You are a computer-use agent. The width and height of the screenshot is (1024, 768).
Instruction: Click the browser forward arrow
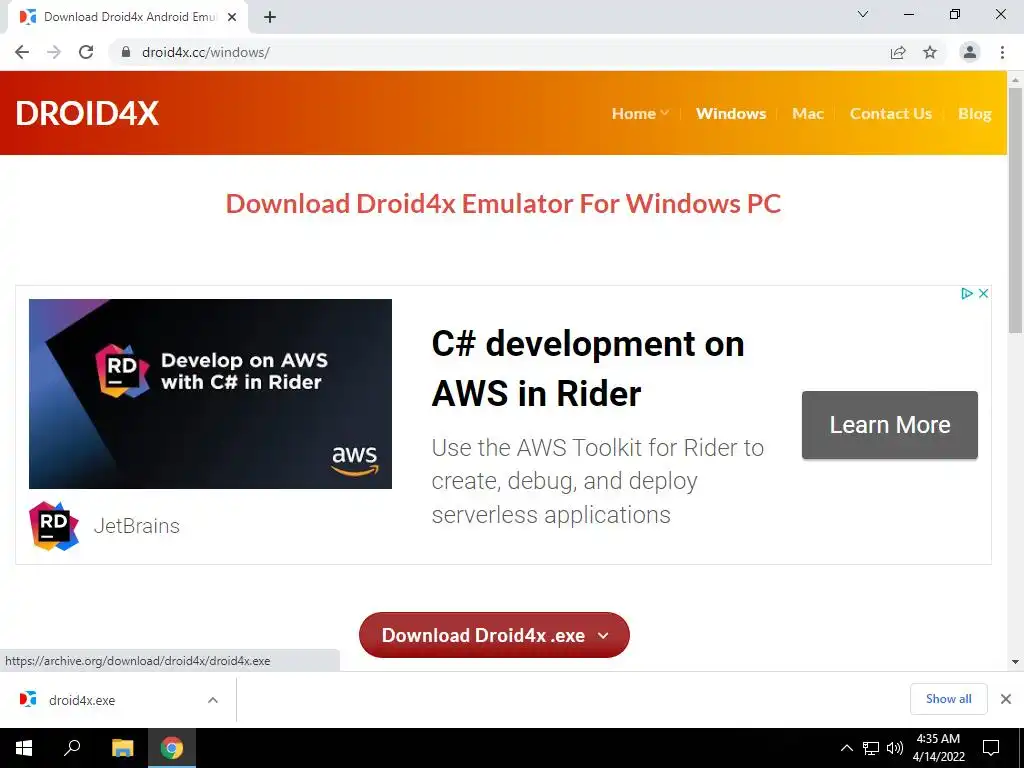(54, 52)
